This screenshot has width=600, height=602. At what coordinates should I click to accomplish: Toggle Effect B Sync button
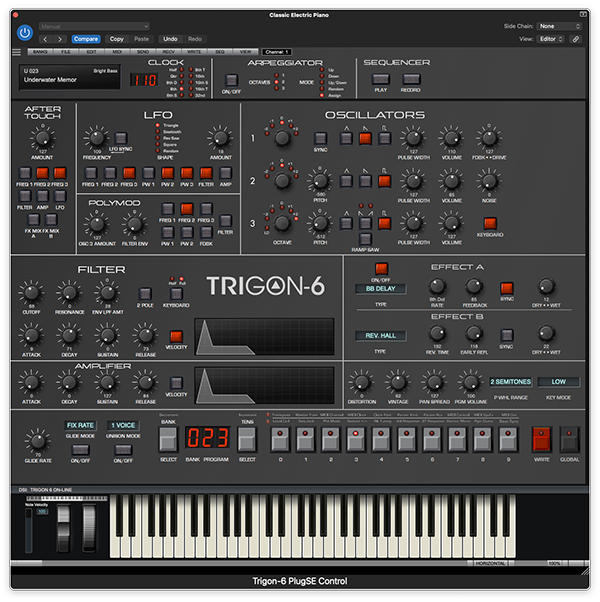tap(507, 335)
